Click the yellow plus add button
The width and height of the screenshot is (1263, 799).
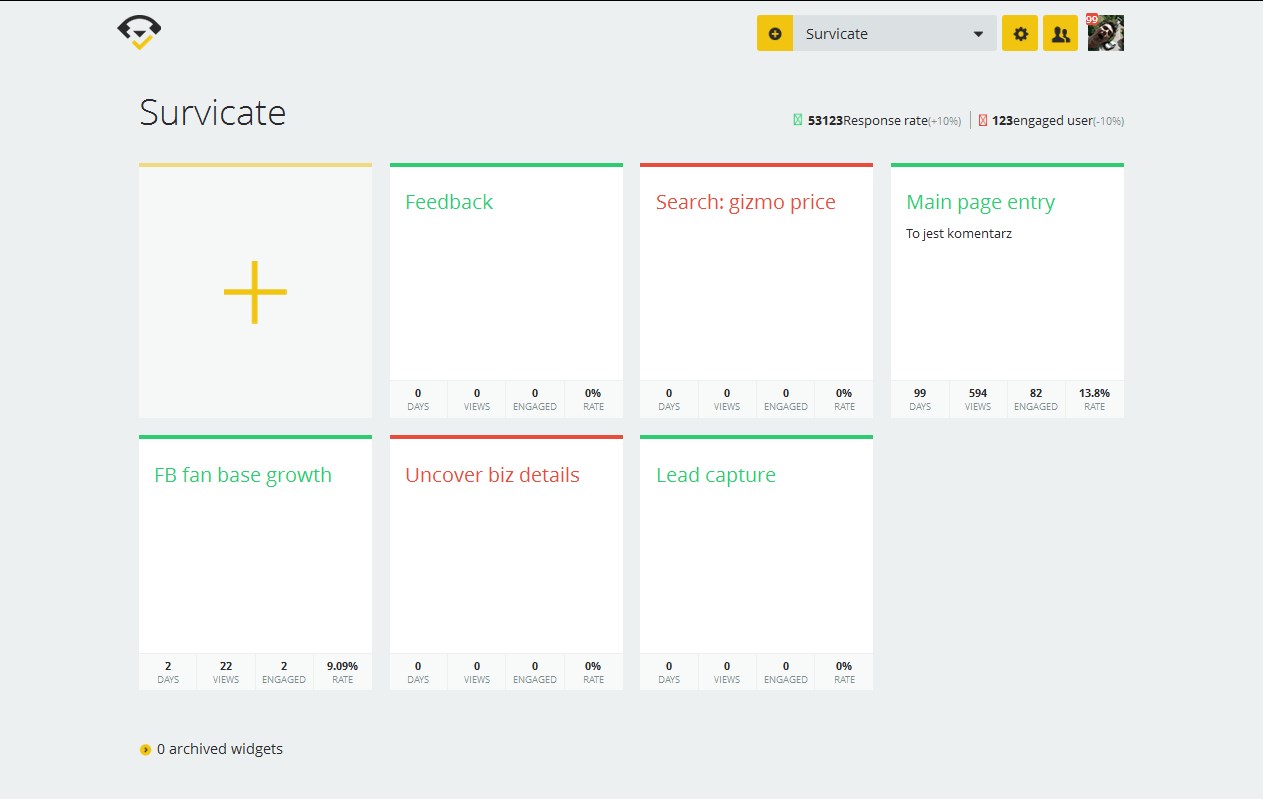point(775,33)
